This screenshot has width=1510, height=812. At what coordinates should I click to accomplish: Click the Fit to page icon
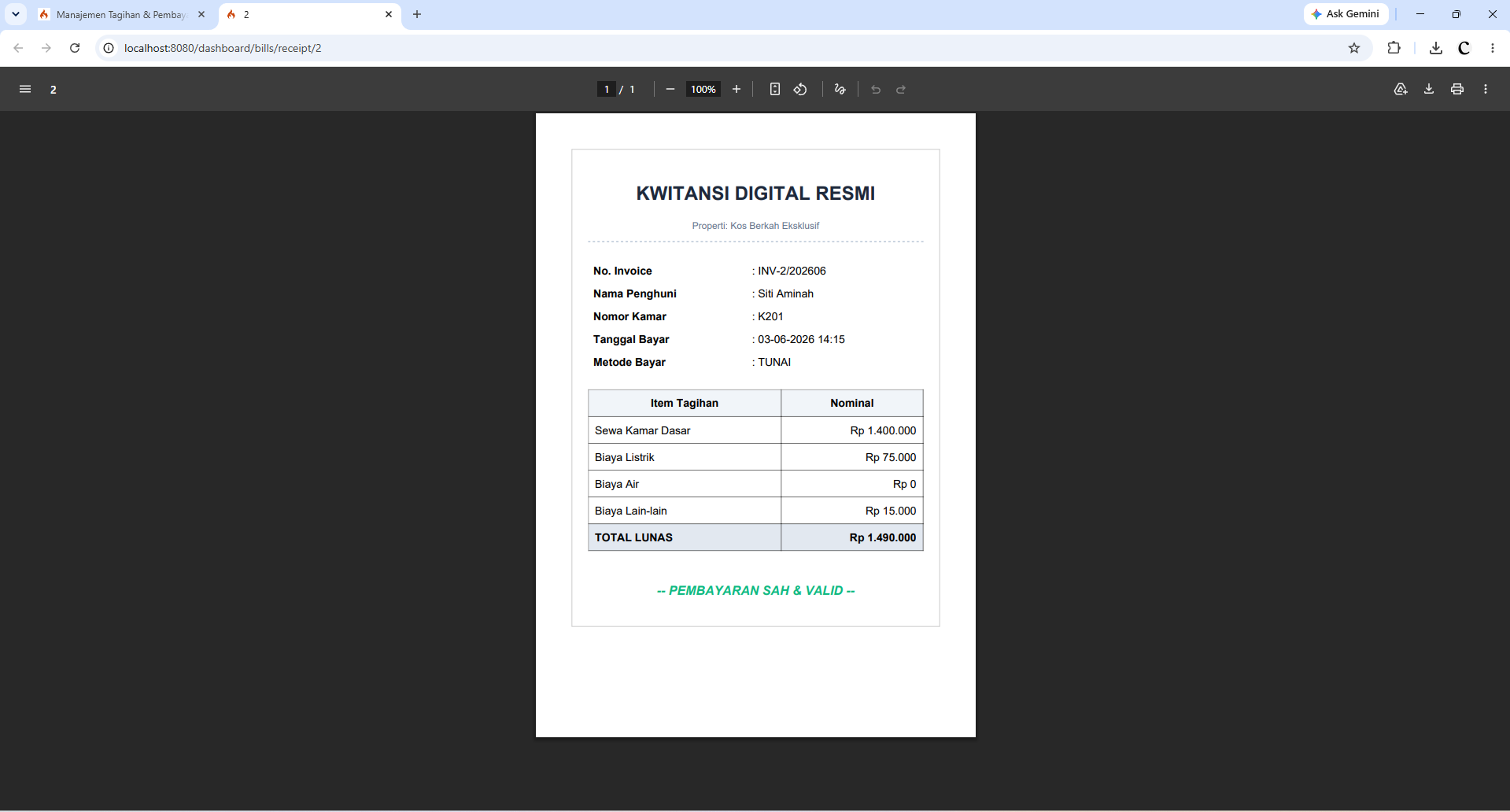point(775,90)
